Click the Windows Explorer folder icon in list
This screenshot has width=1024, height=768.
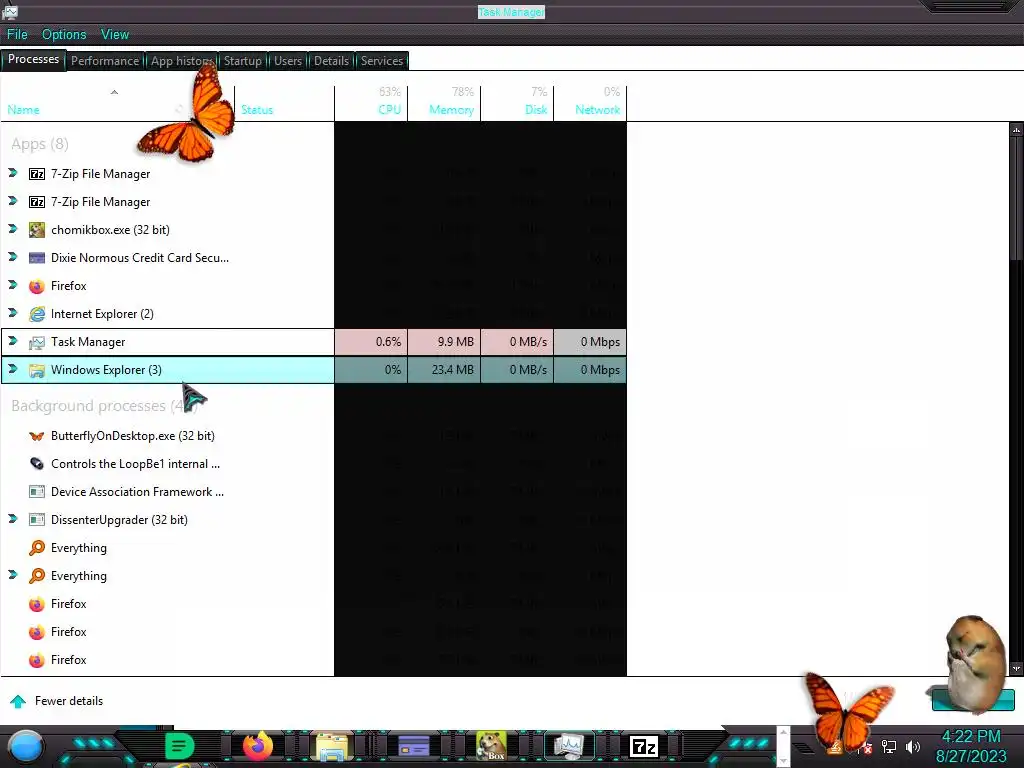[37, 370]
